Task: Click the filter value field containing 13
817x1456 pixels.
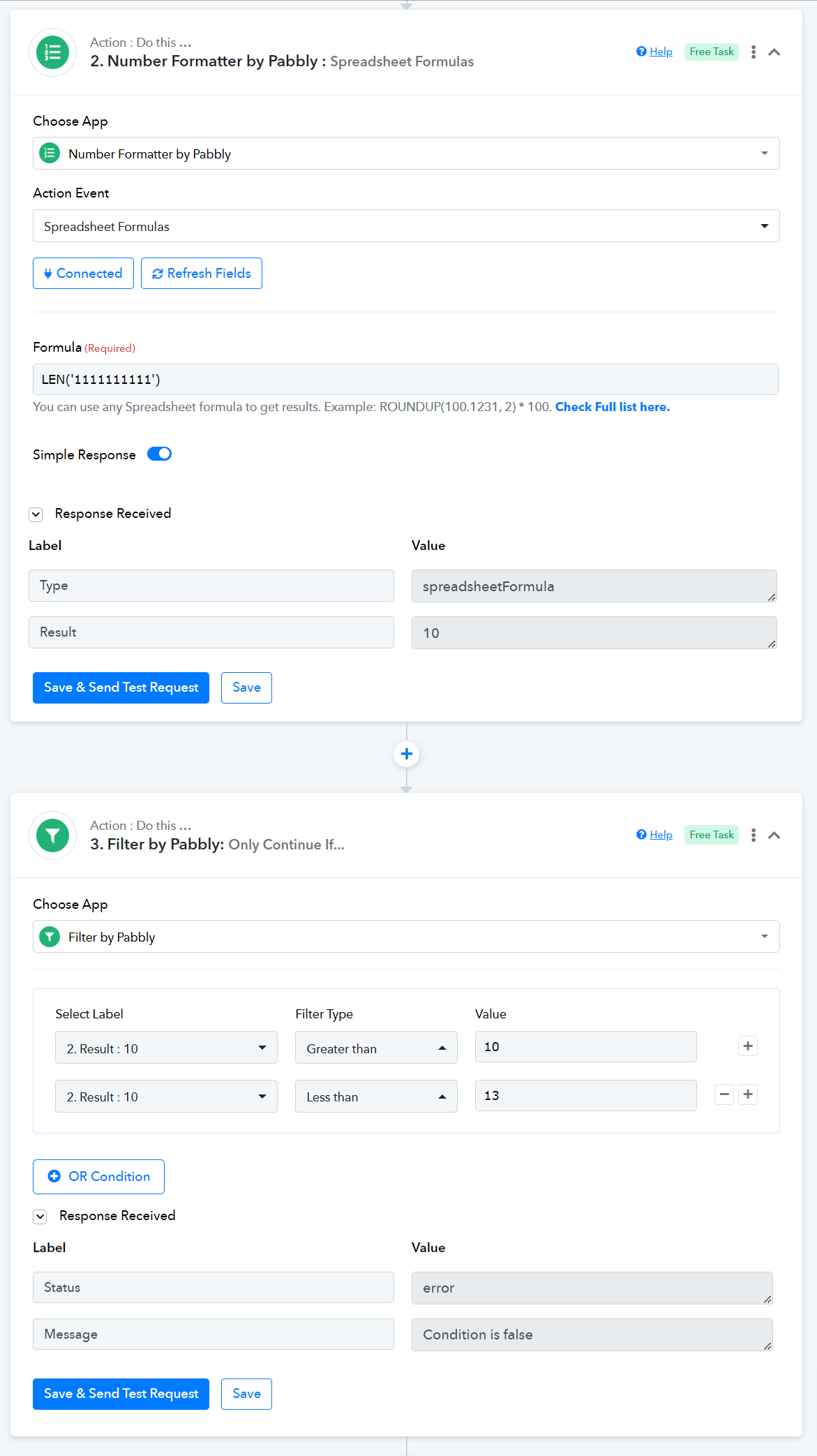Action: (x=586, y=1096)
